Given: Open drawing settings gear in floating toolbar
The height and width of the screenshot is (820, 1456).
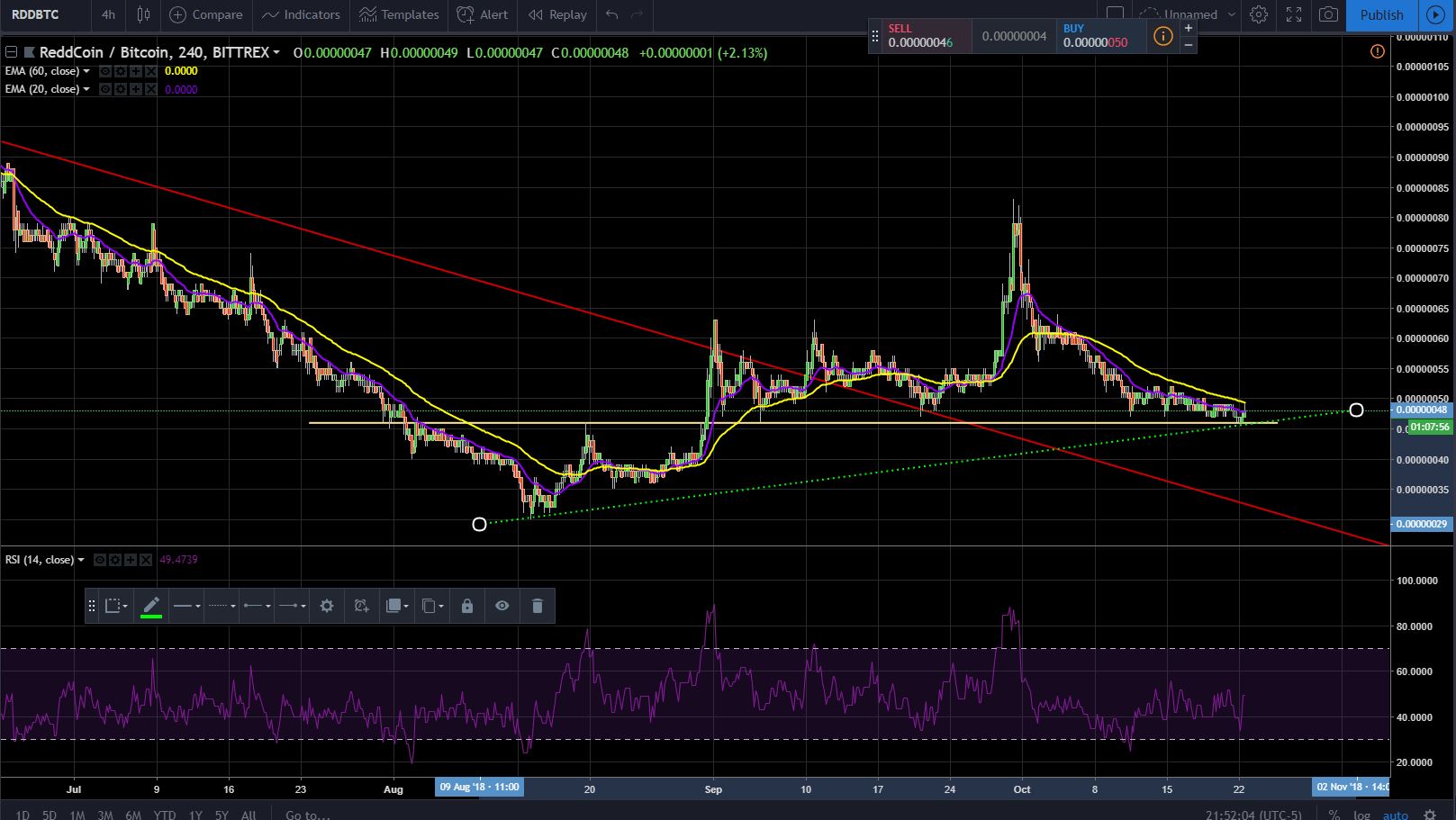Looking at the screenshot, I should pos(327,606).
